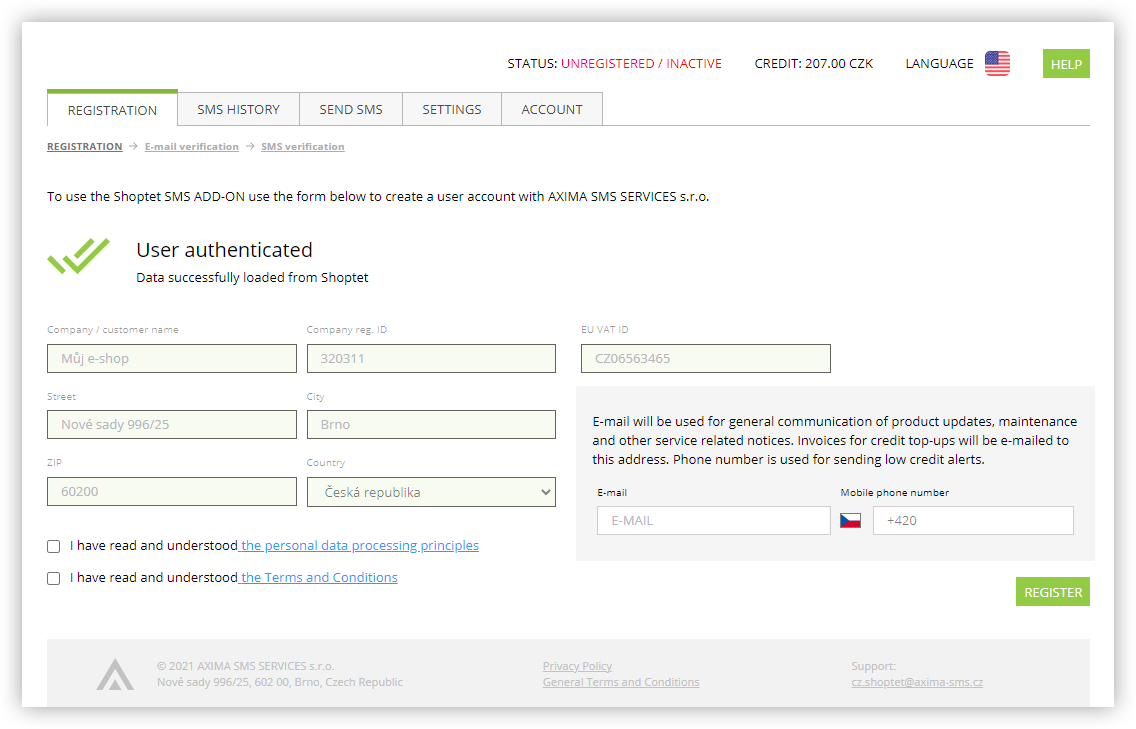Click the footer copyright AXIMA SMS SERVICES text
The height and width of the screenshot is (729, 1136).
click(246, 666)
